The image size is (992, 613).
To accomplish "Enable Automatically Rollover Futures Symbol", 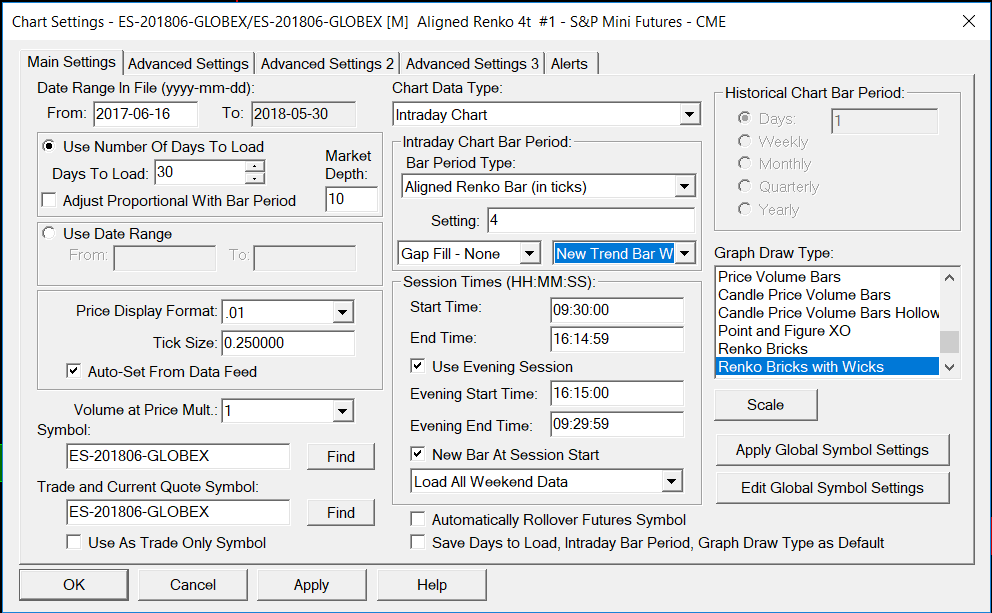I will pyautogui.click(x=417, y=520).
